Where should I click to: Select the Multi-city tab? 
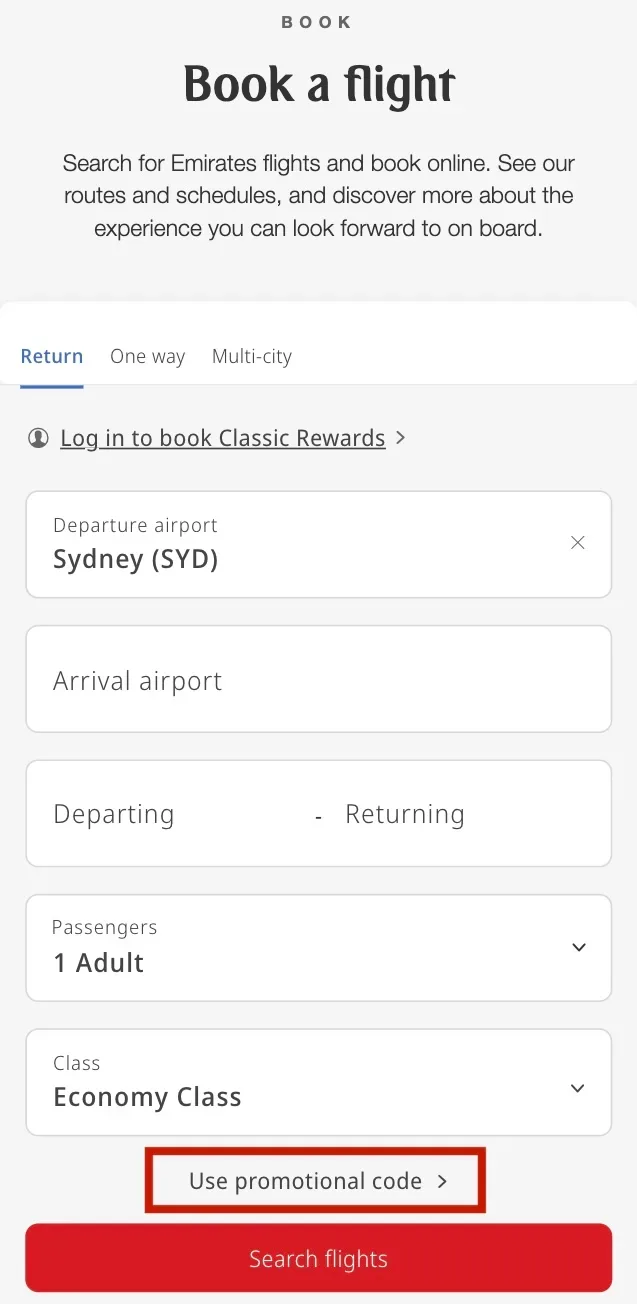click(251, 356)
